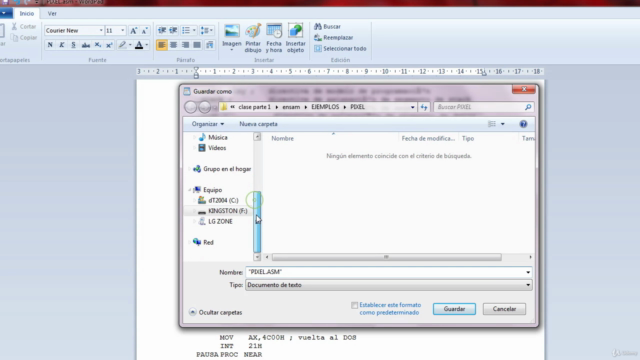The height and width of the screenshot is (360, 640).
Task: Collapse the Equipo tree node
Action: click(190, 190)
